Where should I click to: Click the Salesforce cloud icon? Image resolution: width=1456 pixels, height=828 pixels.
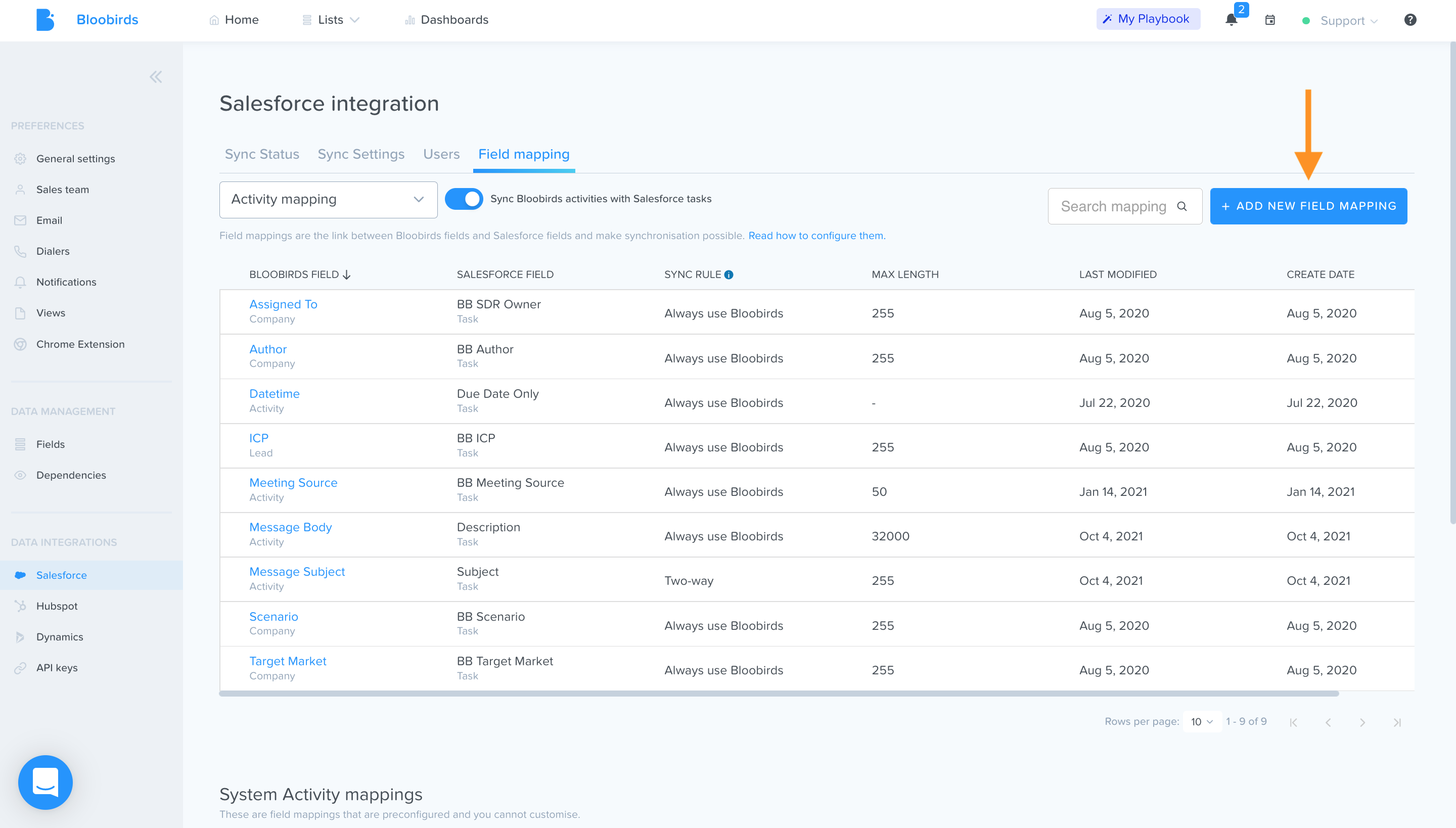(20, 575)
